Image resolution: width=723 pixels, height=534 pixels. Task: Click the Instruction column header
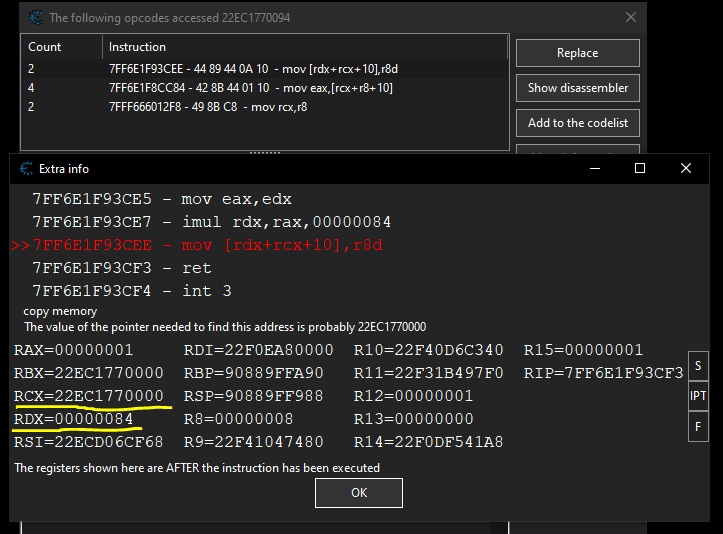300,47
